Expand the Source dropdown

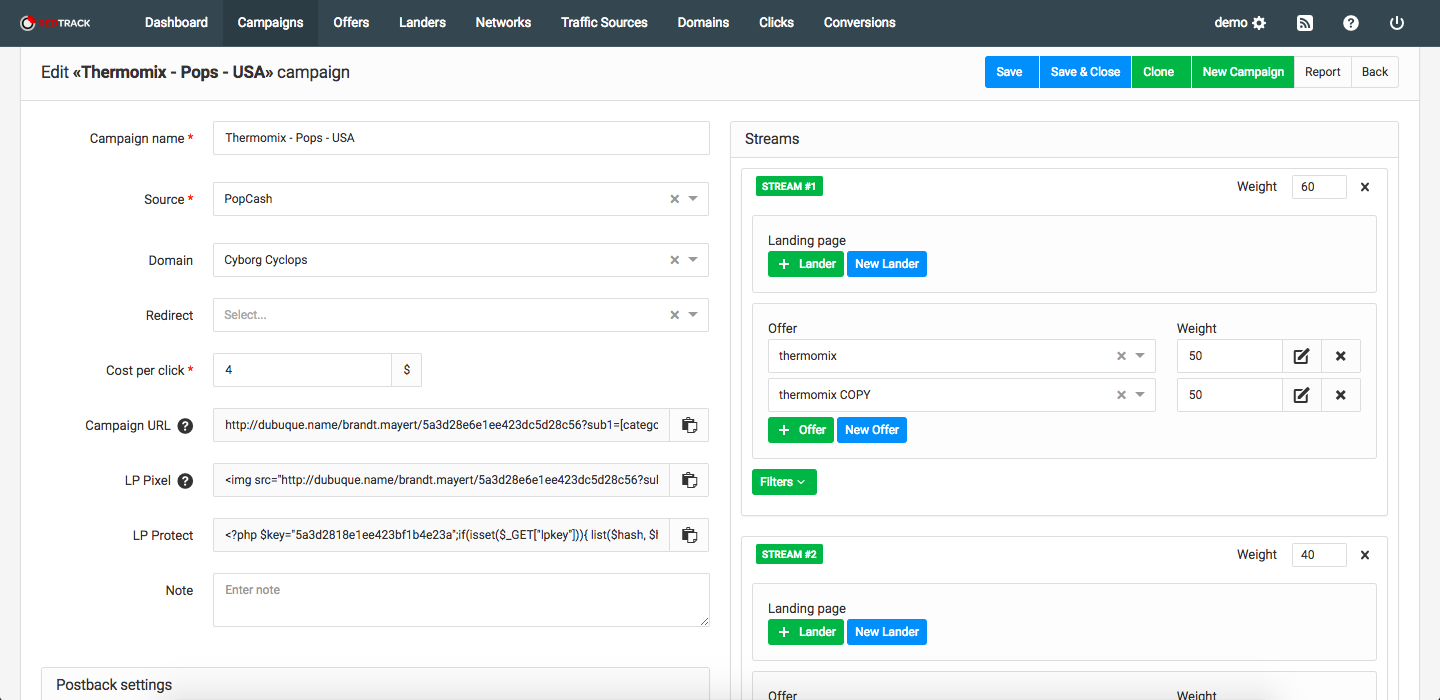[x=694, y=199]
